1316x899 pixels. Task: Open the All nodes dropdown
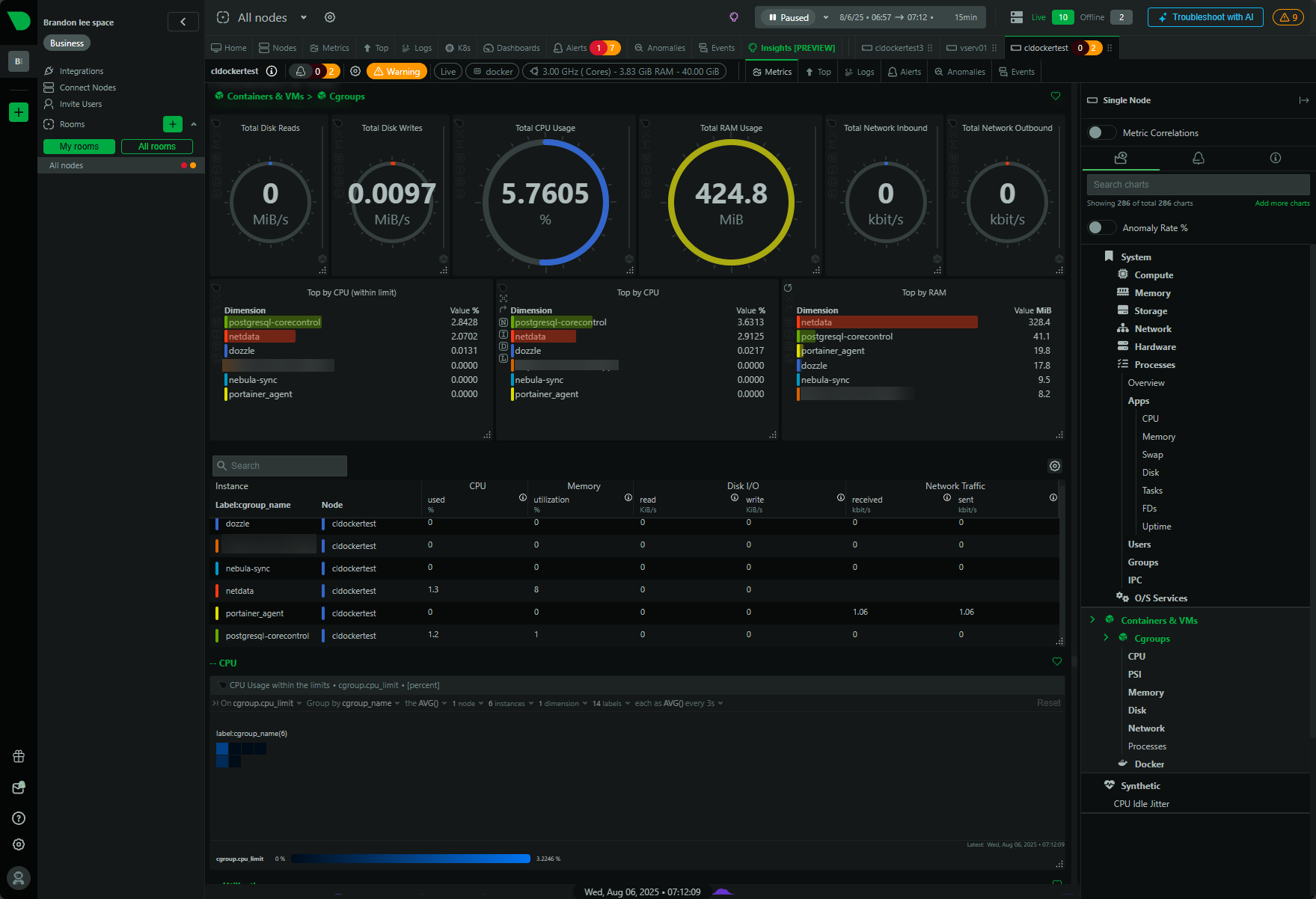[304, 17]
